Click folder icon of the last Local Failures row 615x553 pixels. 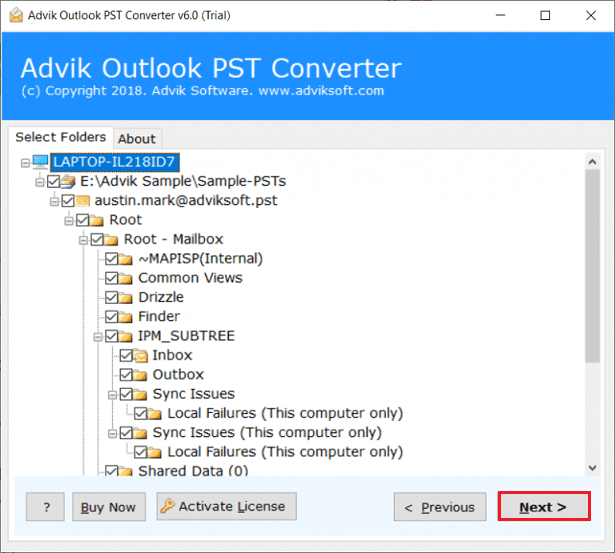155,452
